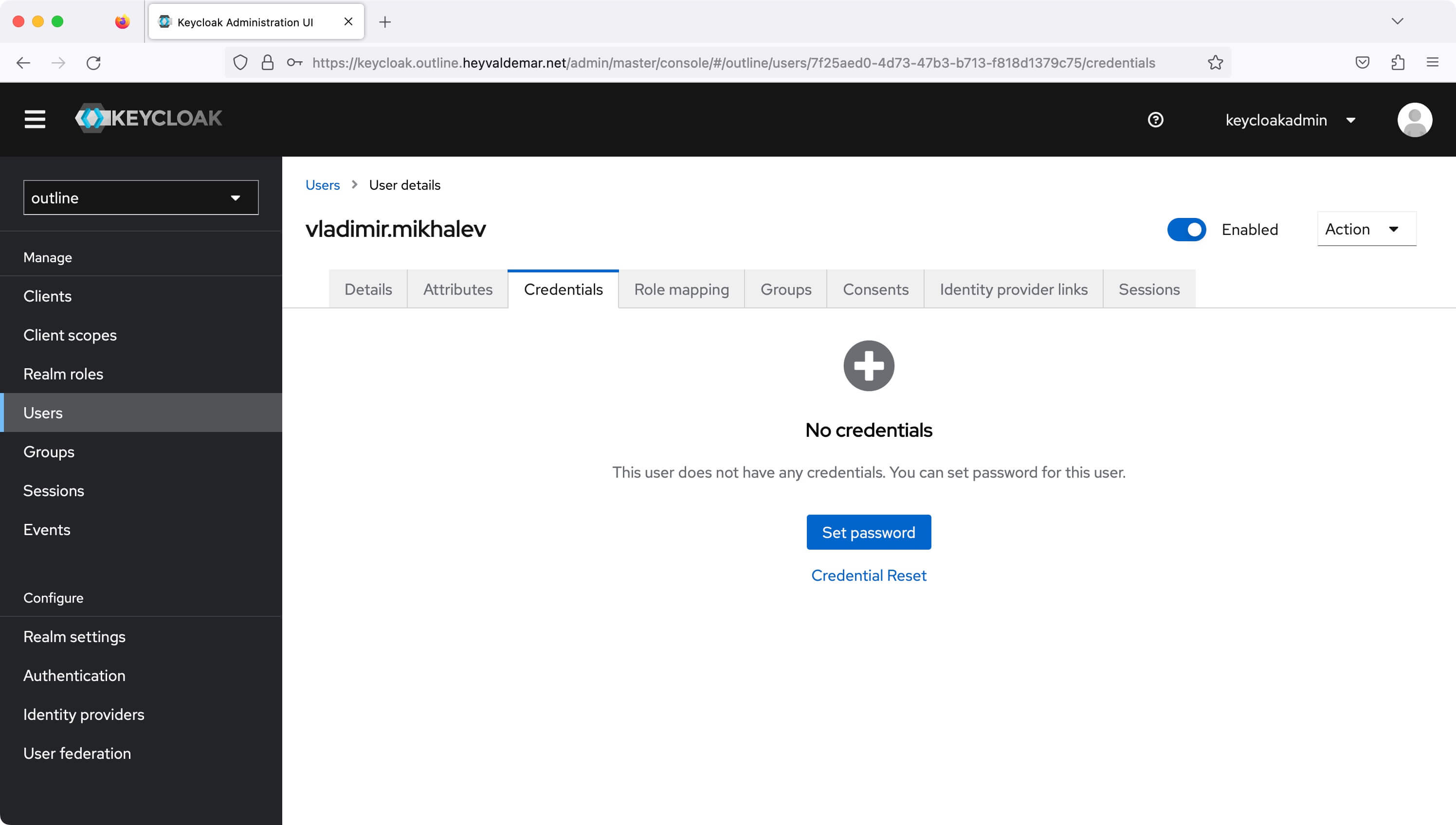
Task: Toggle the Enabled status for vladimir.mikhalev
Action: coord(1186,229)
